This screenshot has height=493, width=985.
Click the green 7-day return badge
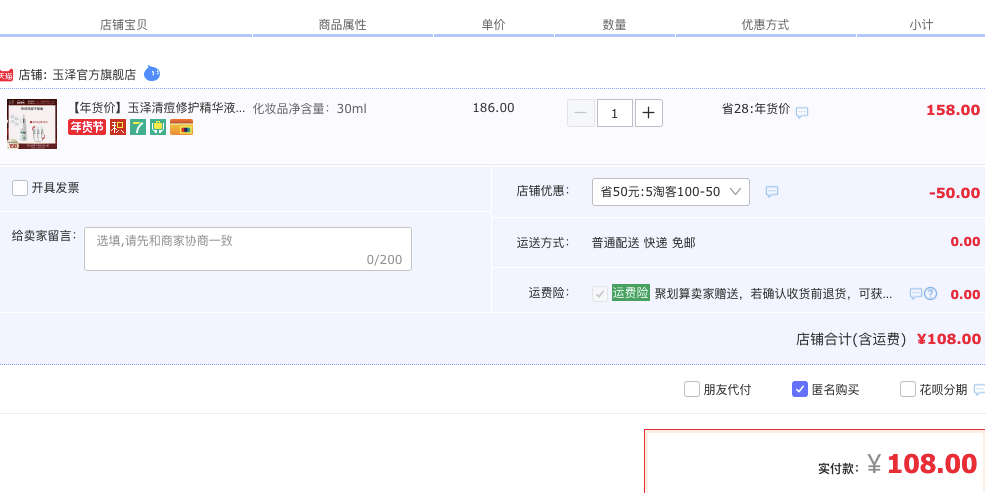[x=138, y=127]
